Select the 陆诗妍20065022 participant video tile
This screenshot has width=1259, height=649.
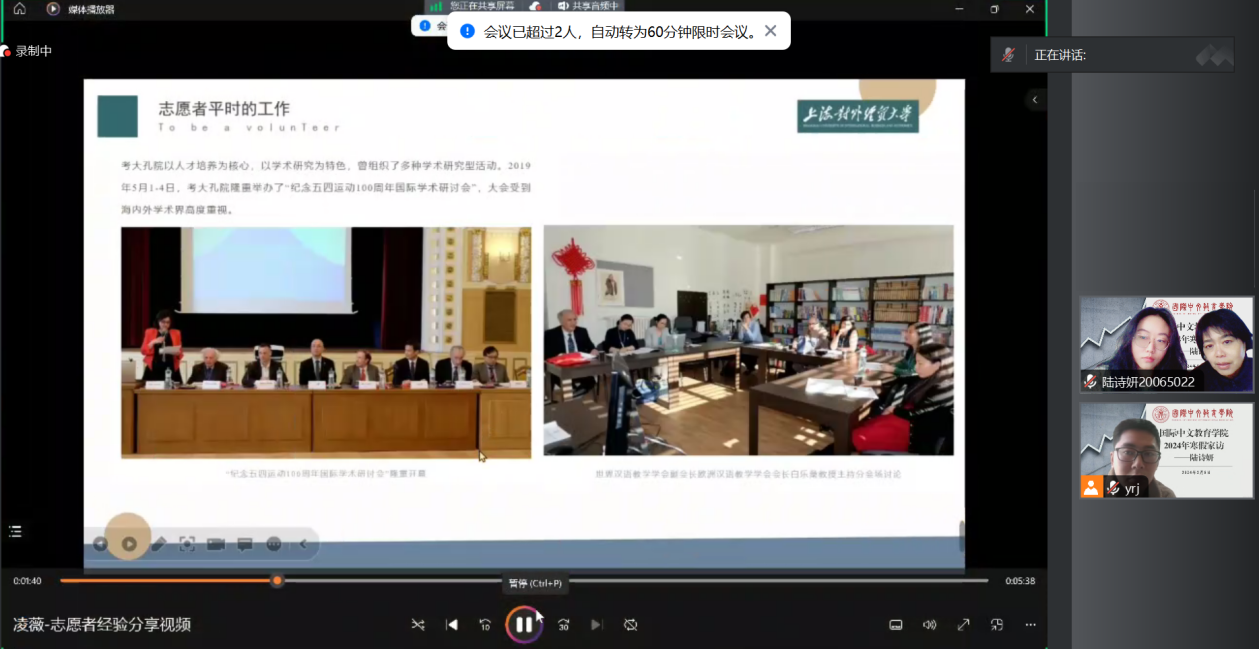(1166, 344)
